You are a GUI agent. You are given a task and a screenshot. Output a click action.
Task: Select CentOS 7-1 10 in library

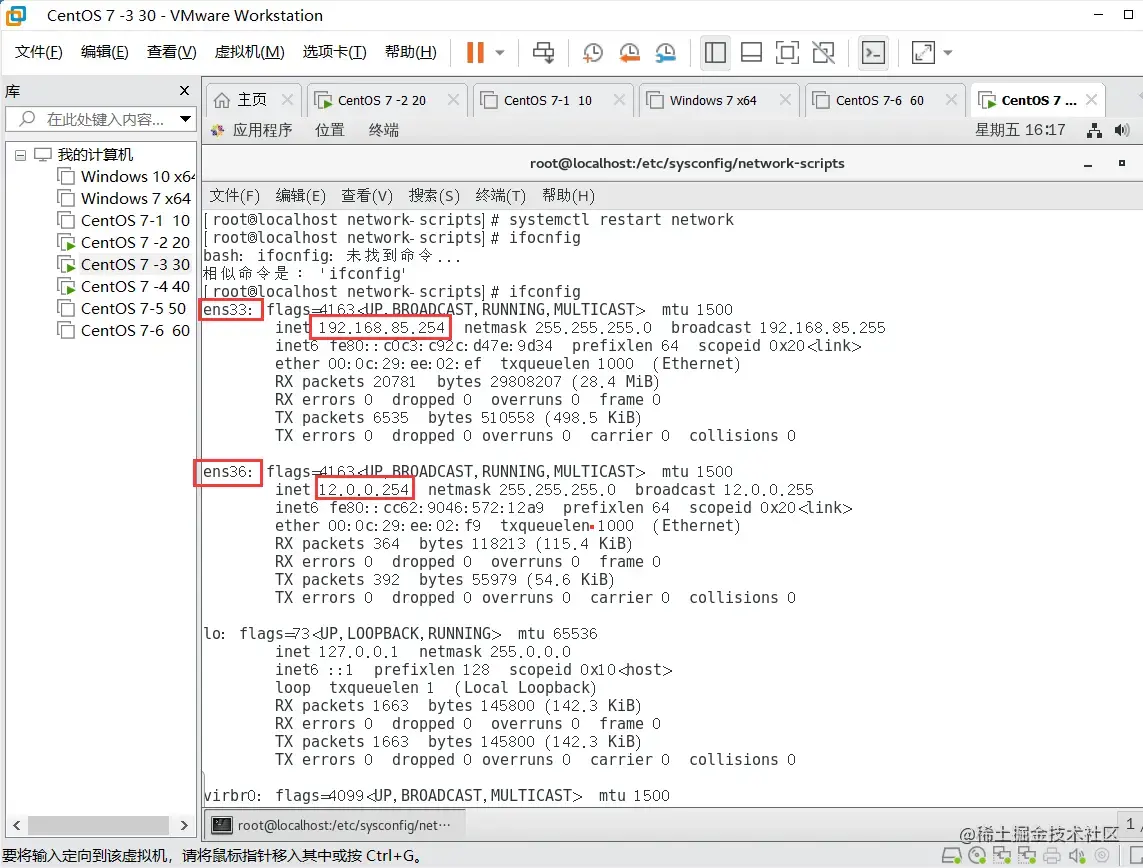[123, 220]
